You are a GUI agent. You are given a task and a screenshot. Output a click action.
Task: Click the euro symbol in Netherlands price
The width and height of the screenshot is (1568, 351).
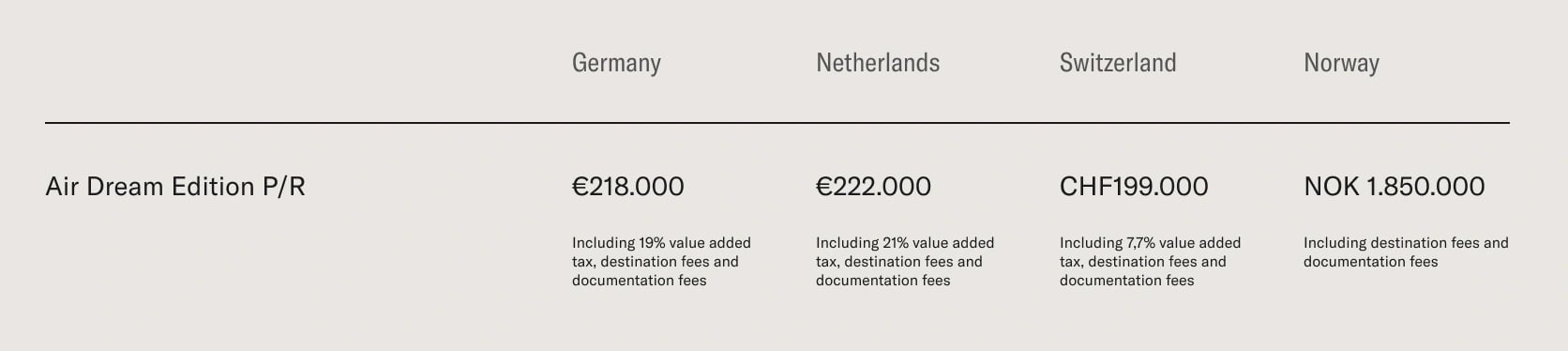click(x=823, y=187)
